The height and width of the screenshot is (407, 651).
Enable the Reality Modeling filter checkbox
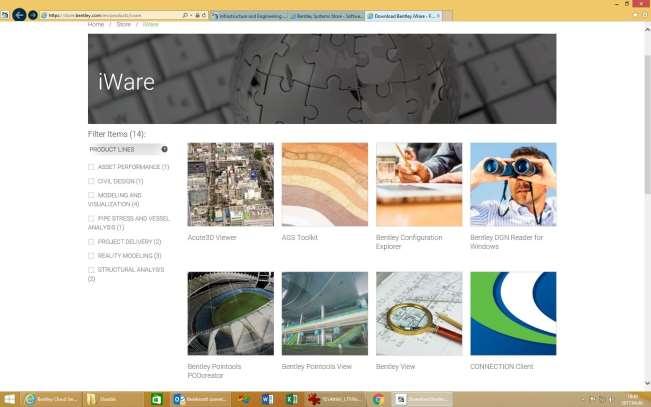pos(91,256)
